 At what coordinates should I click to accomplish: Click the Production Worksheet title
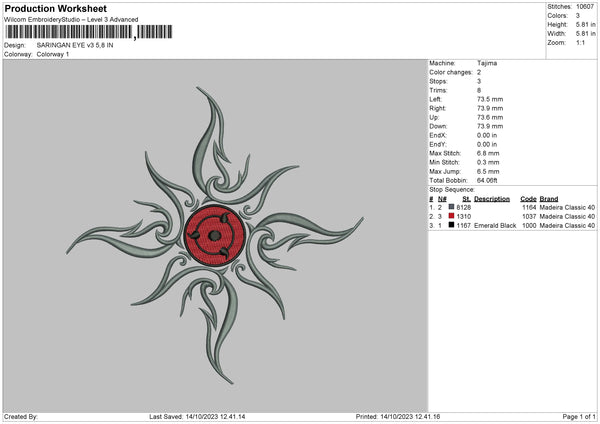pos(55,8)
